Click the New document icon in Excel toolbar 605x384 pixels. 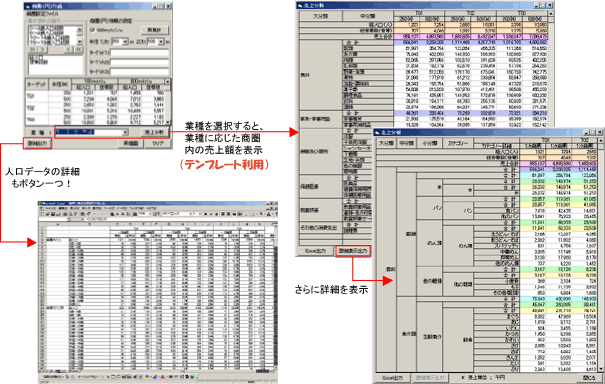(42, 214)
